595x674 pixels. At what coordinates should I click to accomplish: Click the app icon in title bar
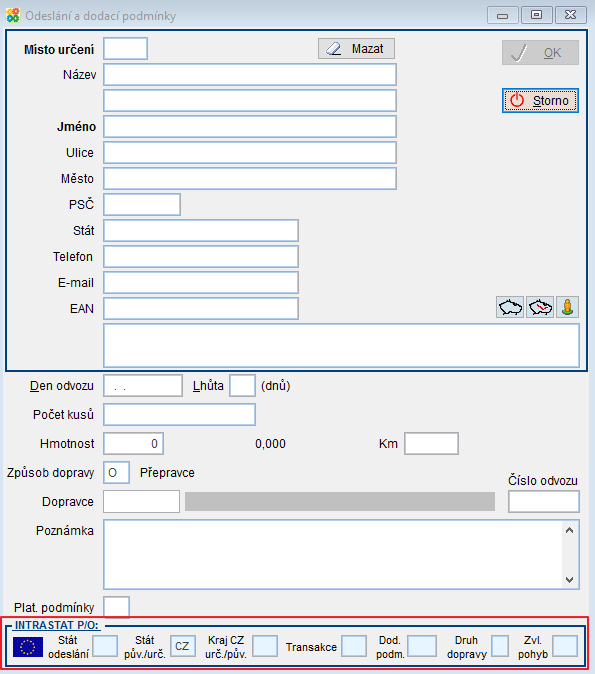(x=13, y=15)
